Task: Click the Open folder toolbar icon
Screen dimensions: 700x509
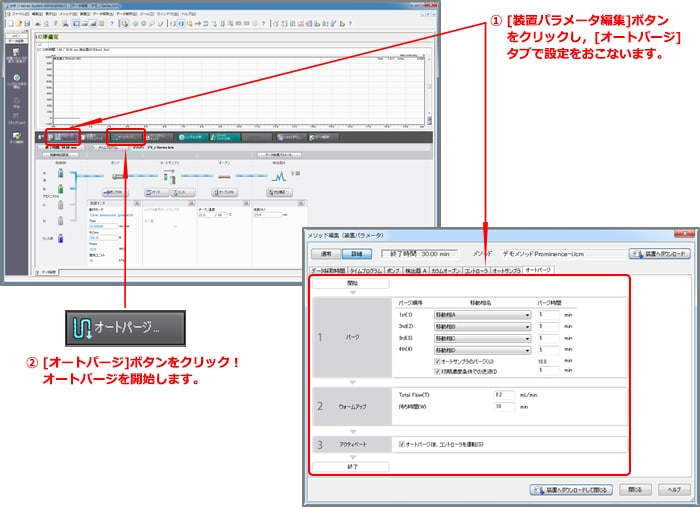Action: (19, 24)
